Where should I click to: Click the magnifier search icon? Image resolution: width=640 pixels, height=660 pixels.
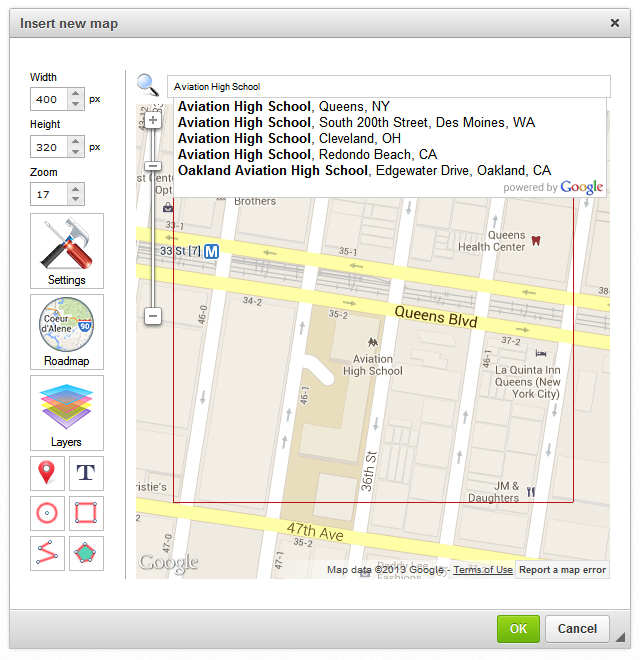[x=148, y=86]
